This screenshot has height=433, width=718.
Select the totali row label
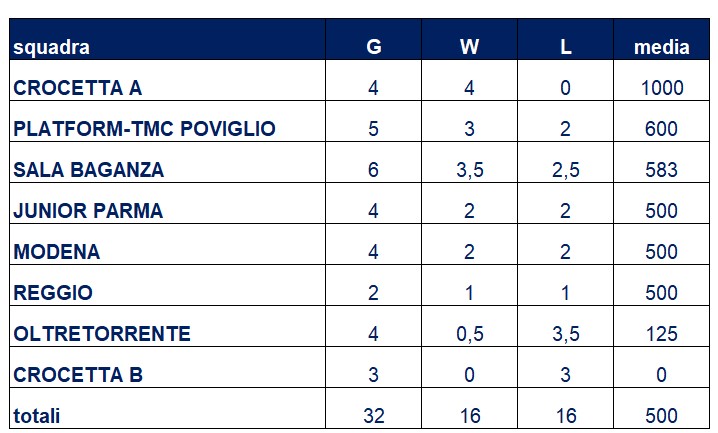coord(37,416)
